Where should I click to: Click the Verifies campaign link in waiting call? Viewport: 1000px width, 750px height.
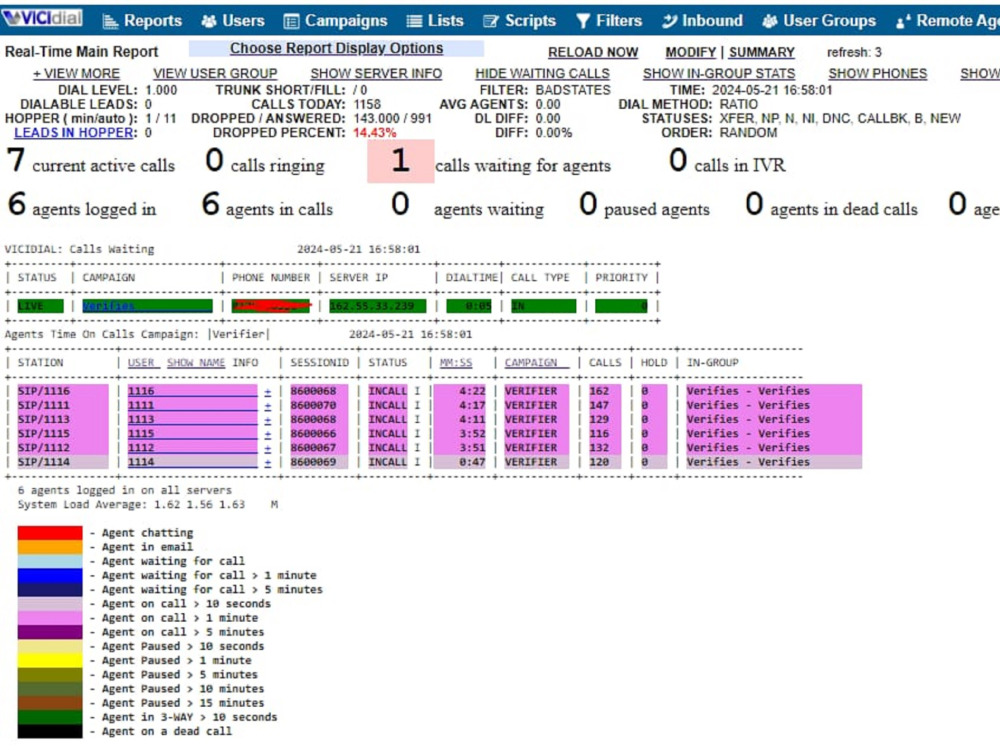click(x=147, y=306)
